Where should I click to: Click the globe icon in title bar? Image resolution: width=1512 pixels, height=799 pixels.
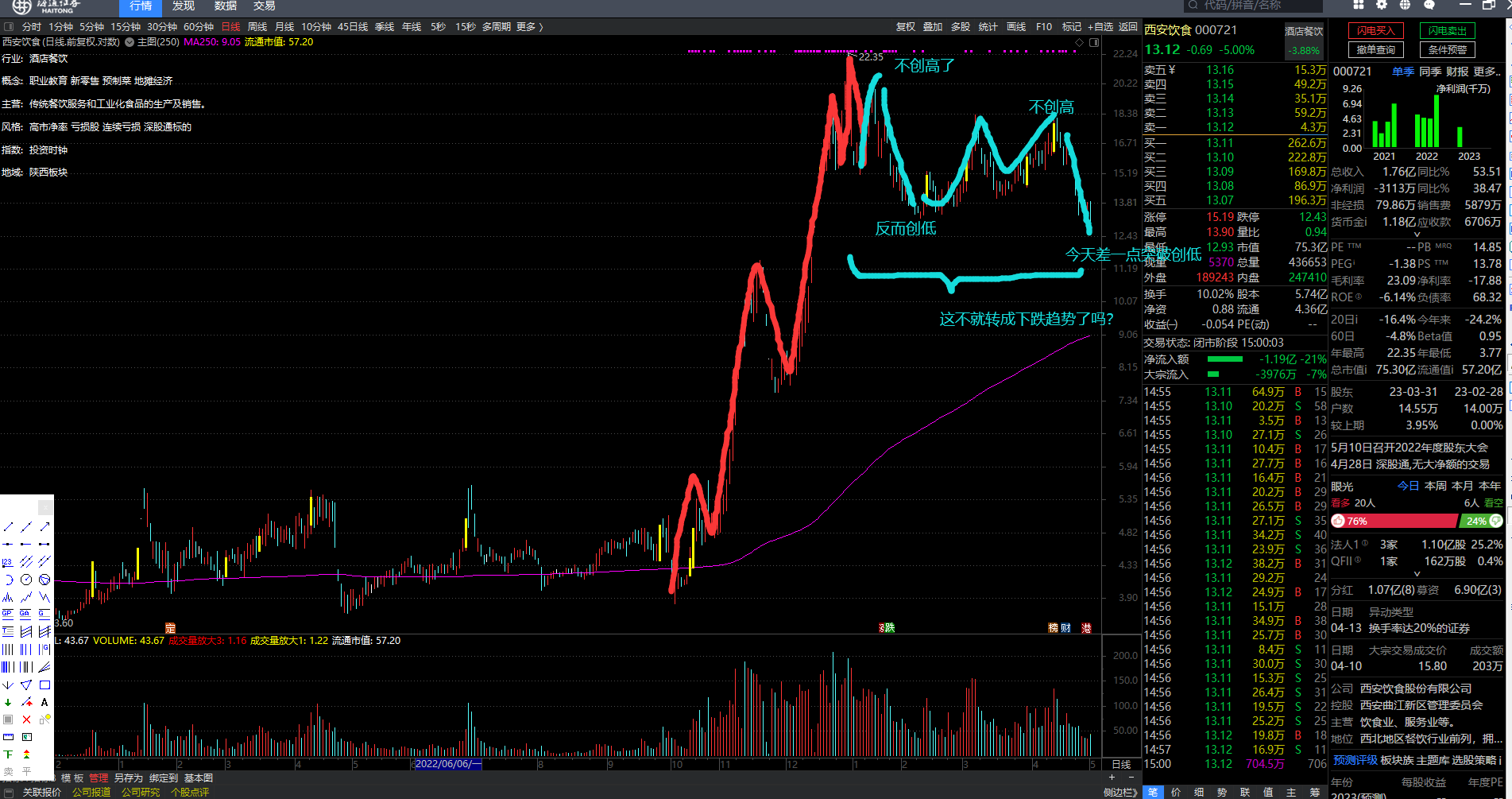click(x=1405, y=6)
